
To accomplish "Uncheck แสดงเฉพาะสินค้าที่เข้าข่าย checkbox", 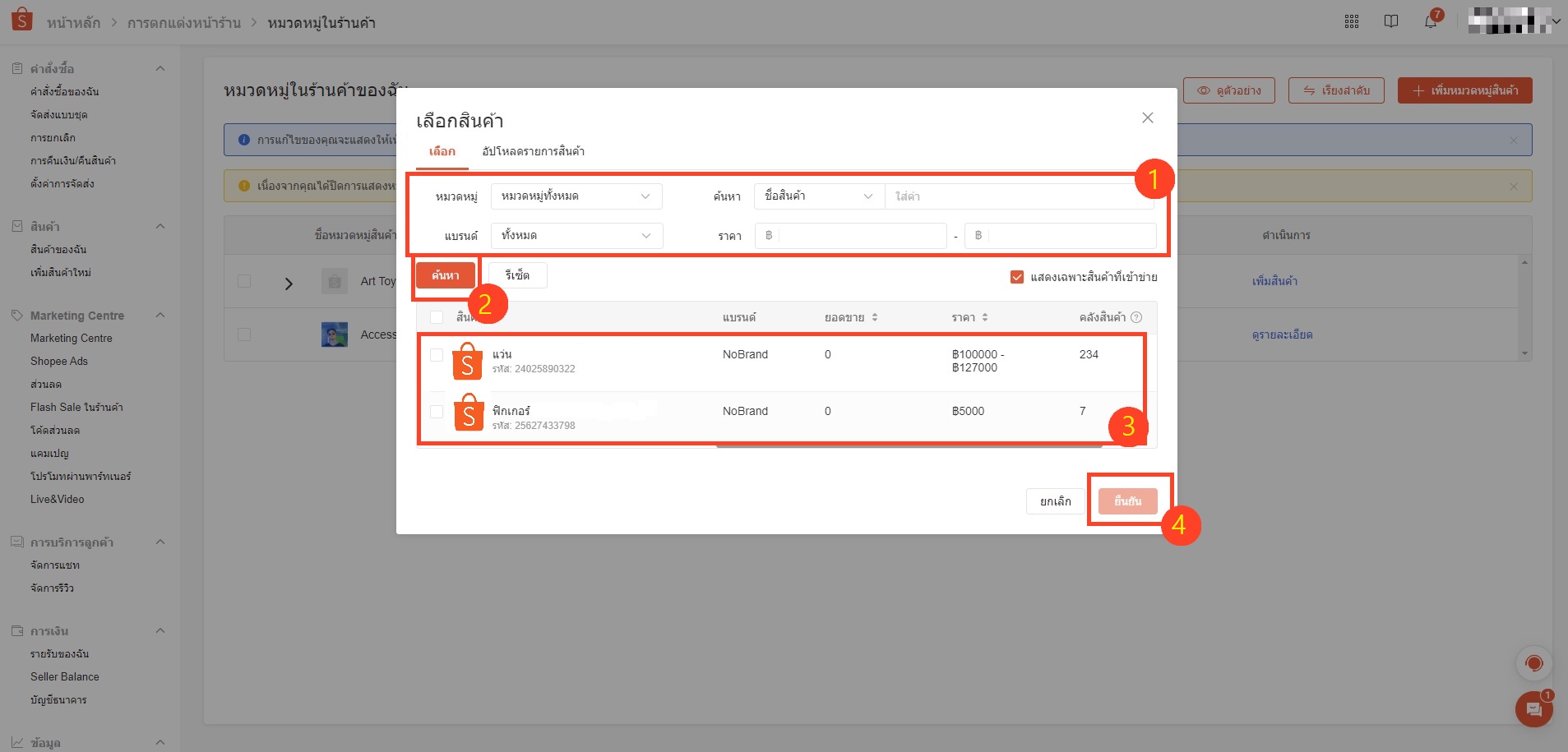I will 1017,277.
